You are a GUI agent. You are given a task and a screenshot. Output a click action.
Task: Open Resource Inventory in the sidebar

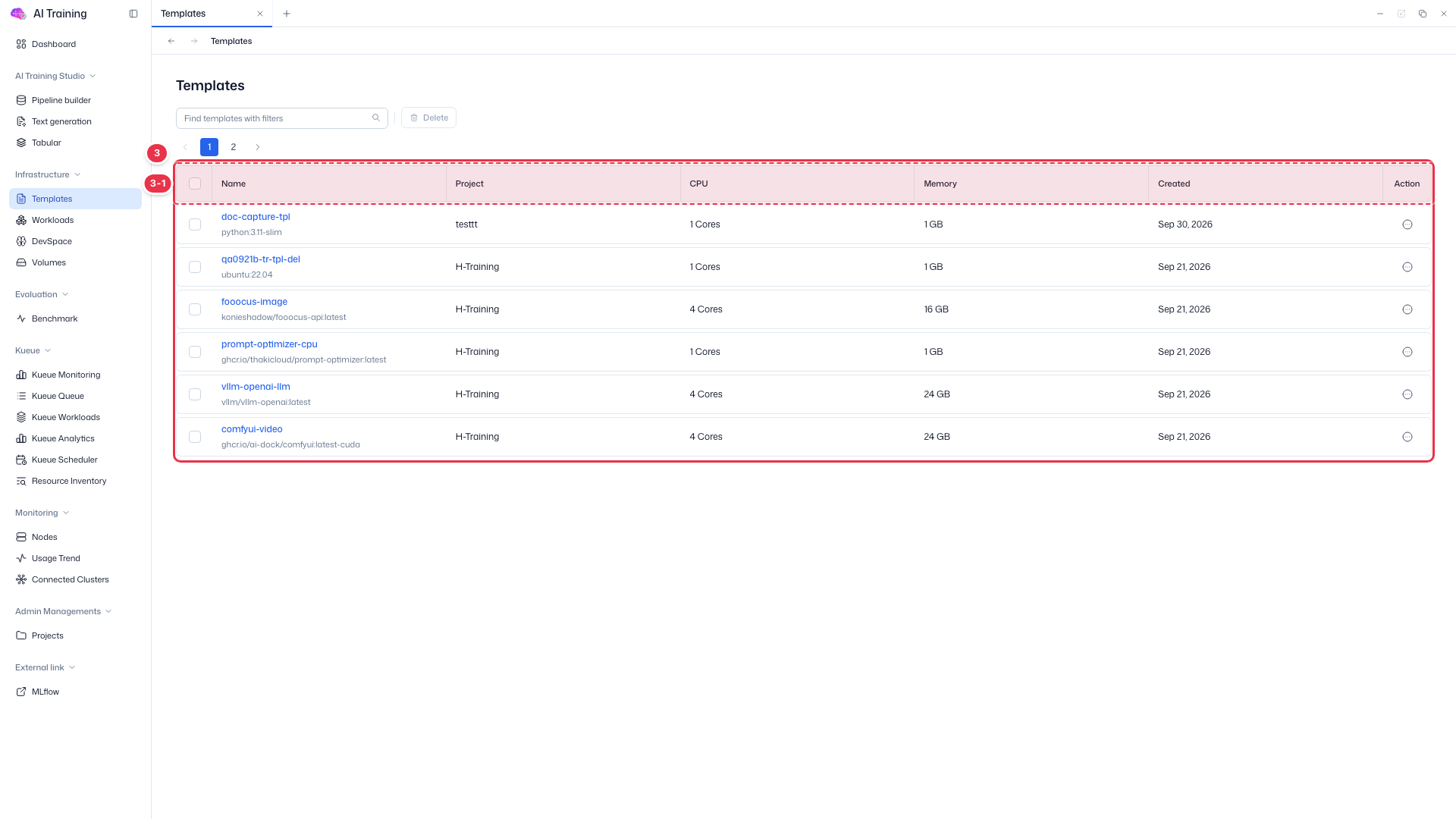point(69,481)
